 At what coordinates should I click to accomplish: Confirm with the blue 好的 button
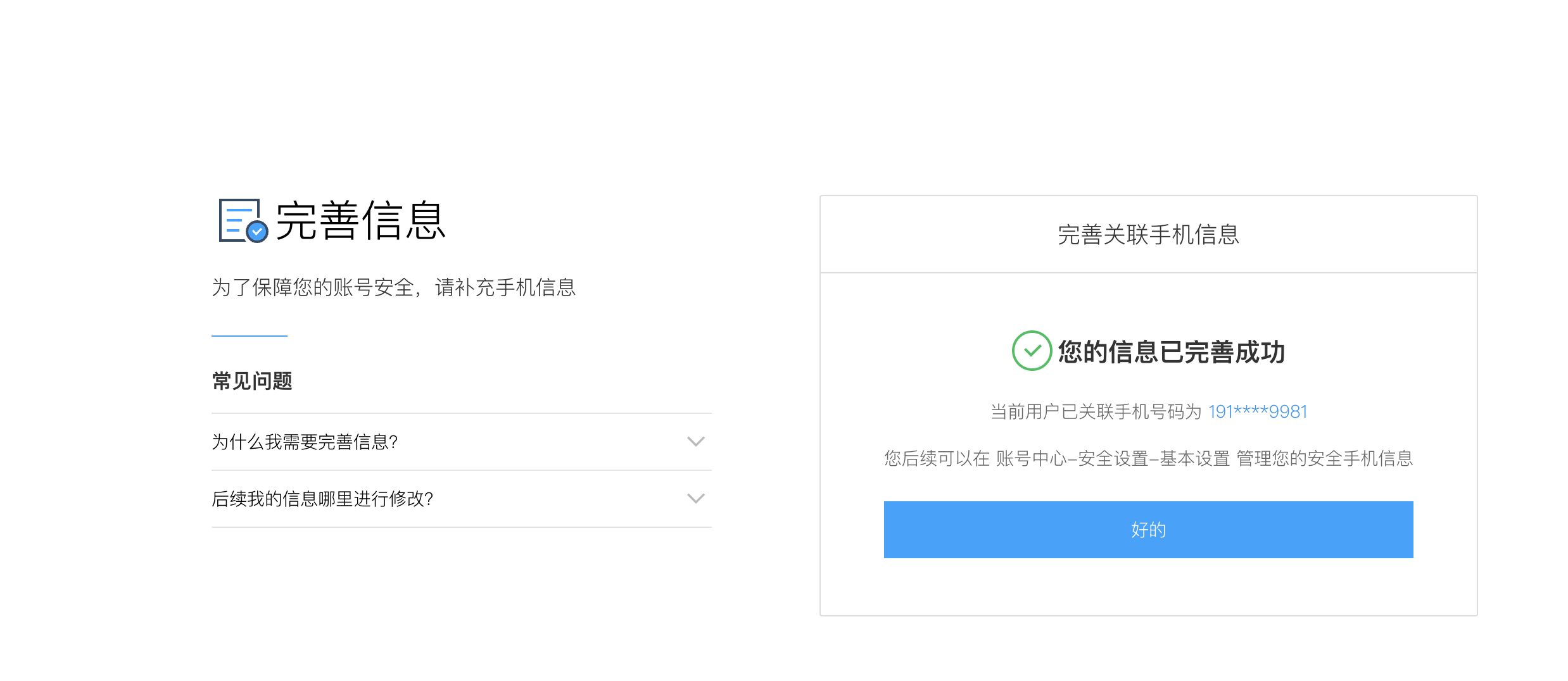(x=1148, y=530)
